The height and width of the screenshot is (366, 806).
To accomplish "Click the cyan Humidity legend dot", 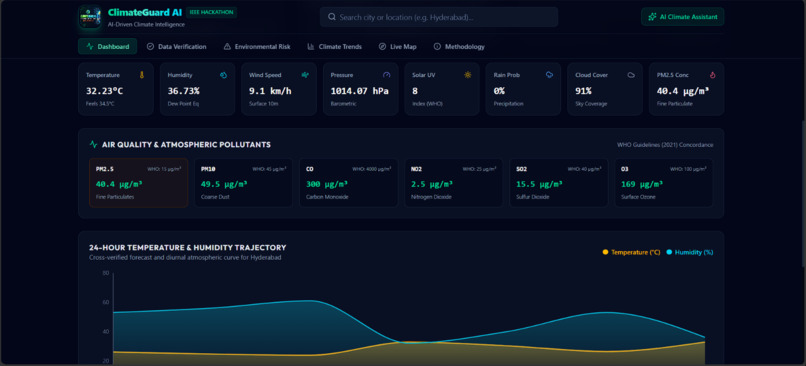I will click(669, 252).
